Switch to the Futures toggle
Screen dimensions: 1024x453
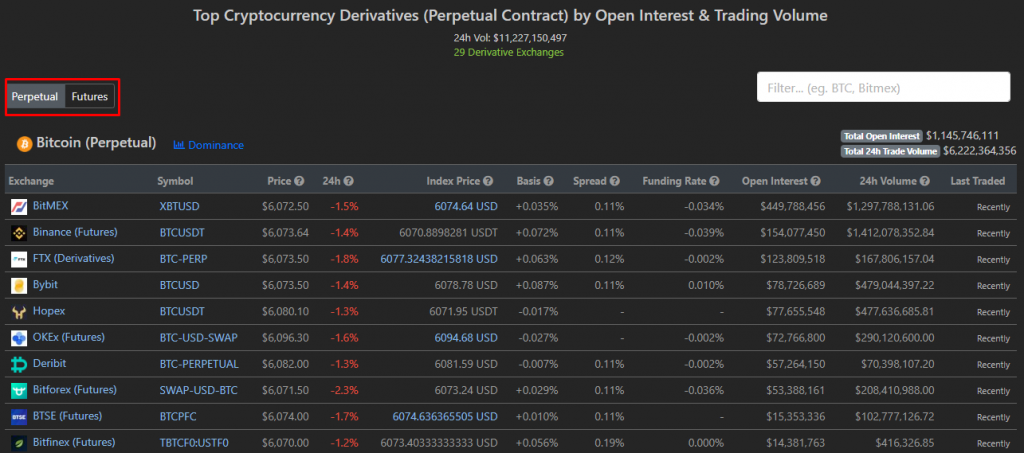pyautogui.click(x=89, y=97)
